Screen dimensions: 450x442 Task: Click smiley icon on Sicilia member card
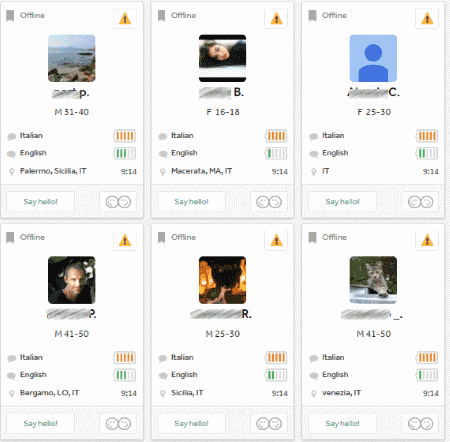pyautogui.click(x=269, y=424)
